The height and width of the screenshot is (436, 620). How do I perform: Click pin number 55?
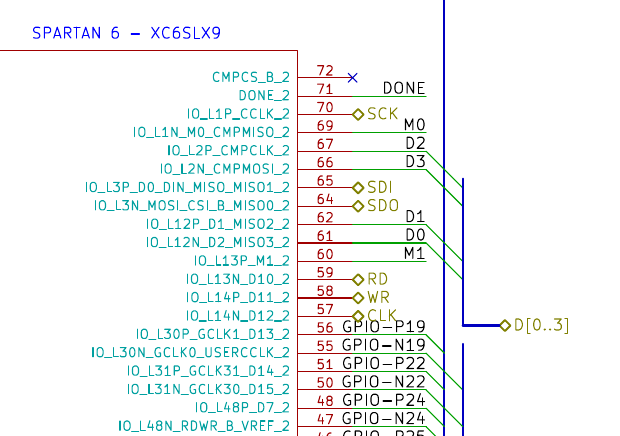pos(325,346)
